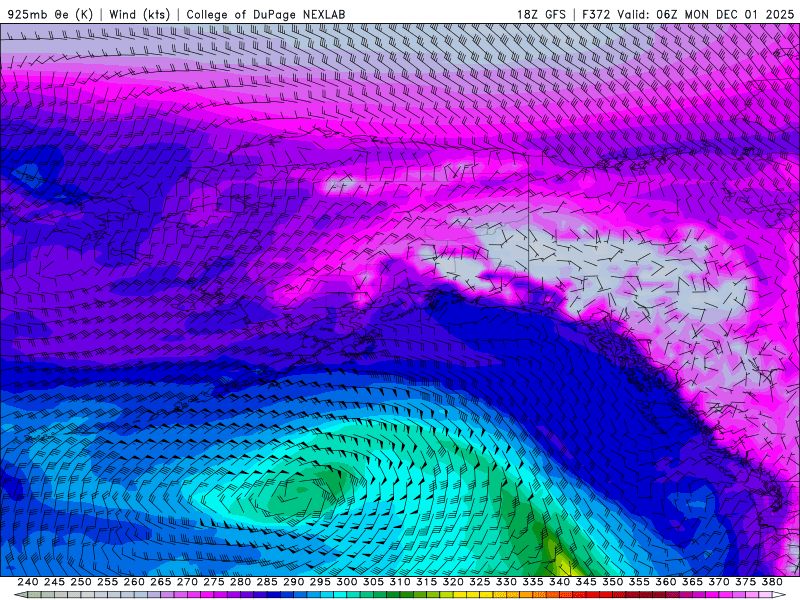Image resolution: width=800 pixels, height=600 pixels.
Task: Click the 350 value on color scale
Action: [612, 582]
